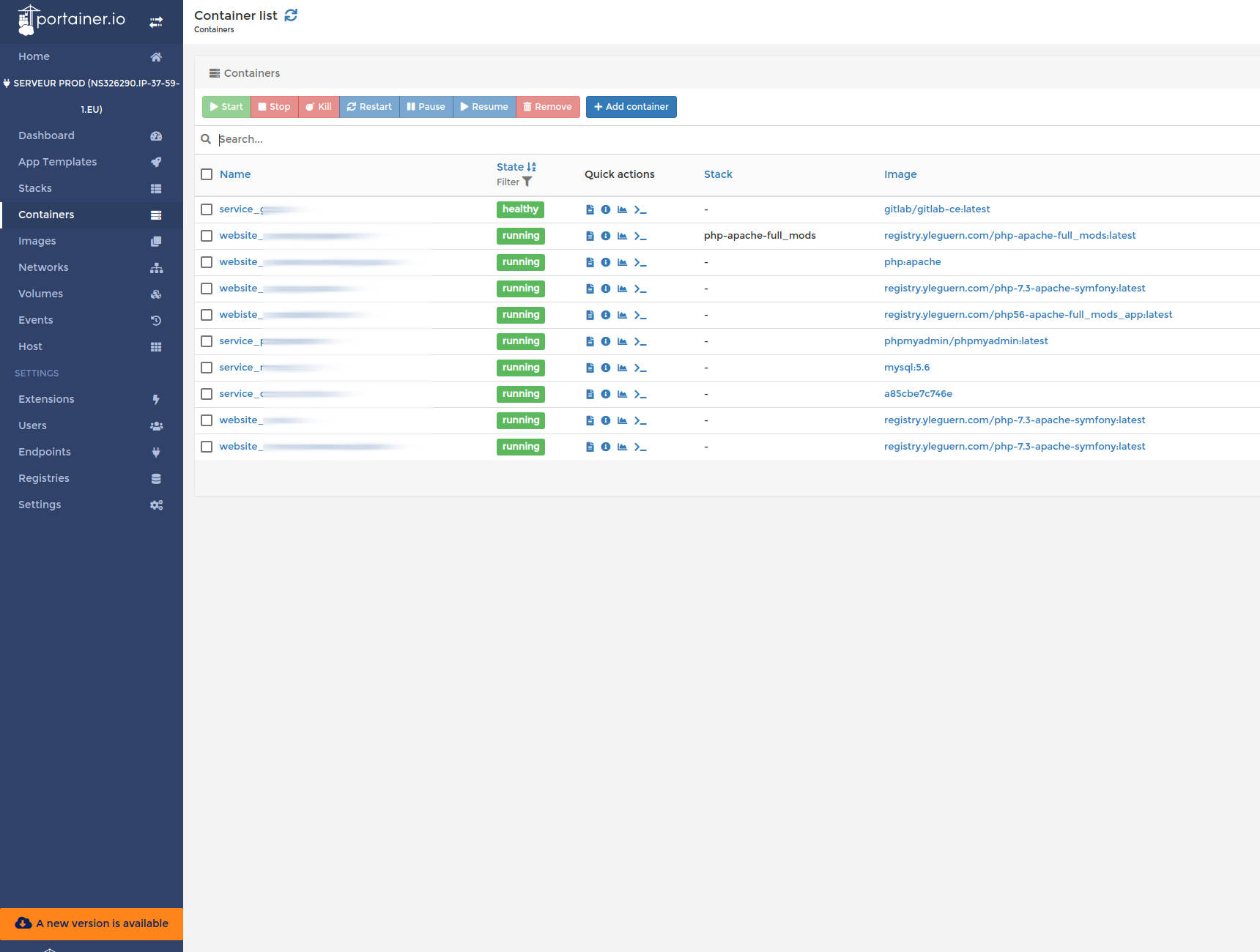Navigate to App Templates
The image size is (1260, 952).
(57, 162)
